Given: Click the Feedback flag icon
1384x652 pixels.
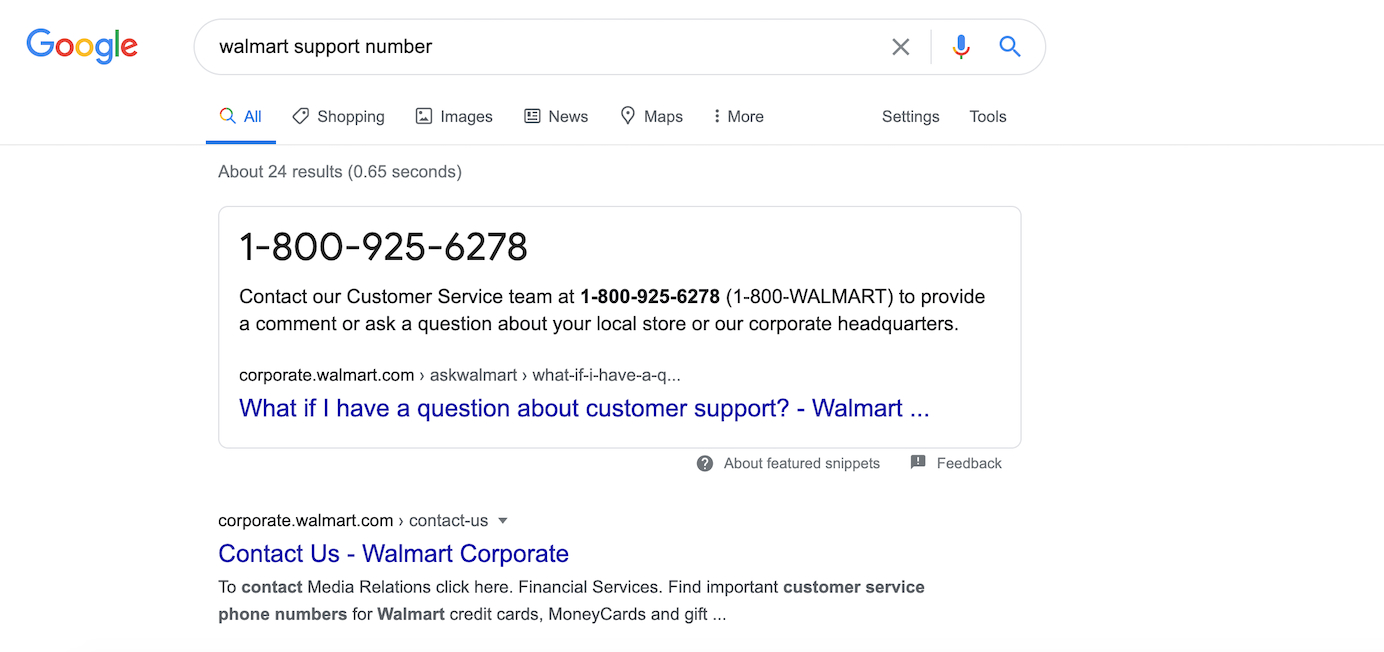Looking at the screenshot, I should (918, 462).
